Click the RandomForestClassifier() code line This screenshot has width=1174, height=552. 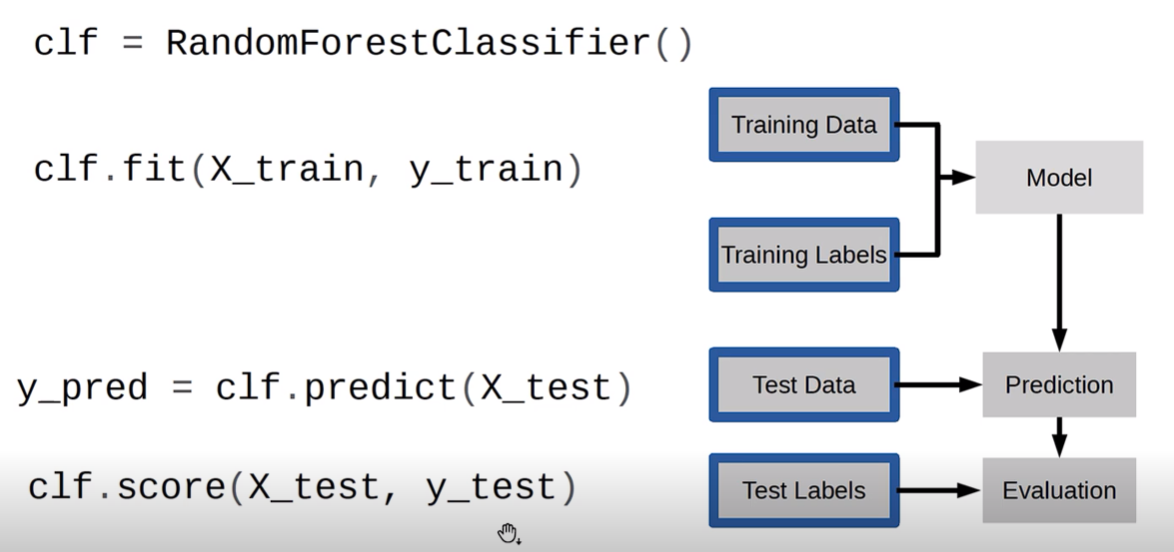click(364, 43)
